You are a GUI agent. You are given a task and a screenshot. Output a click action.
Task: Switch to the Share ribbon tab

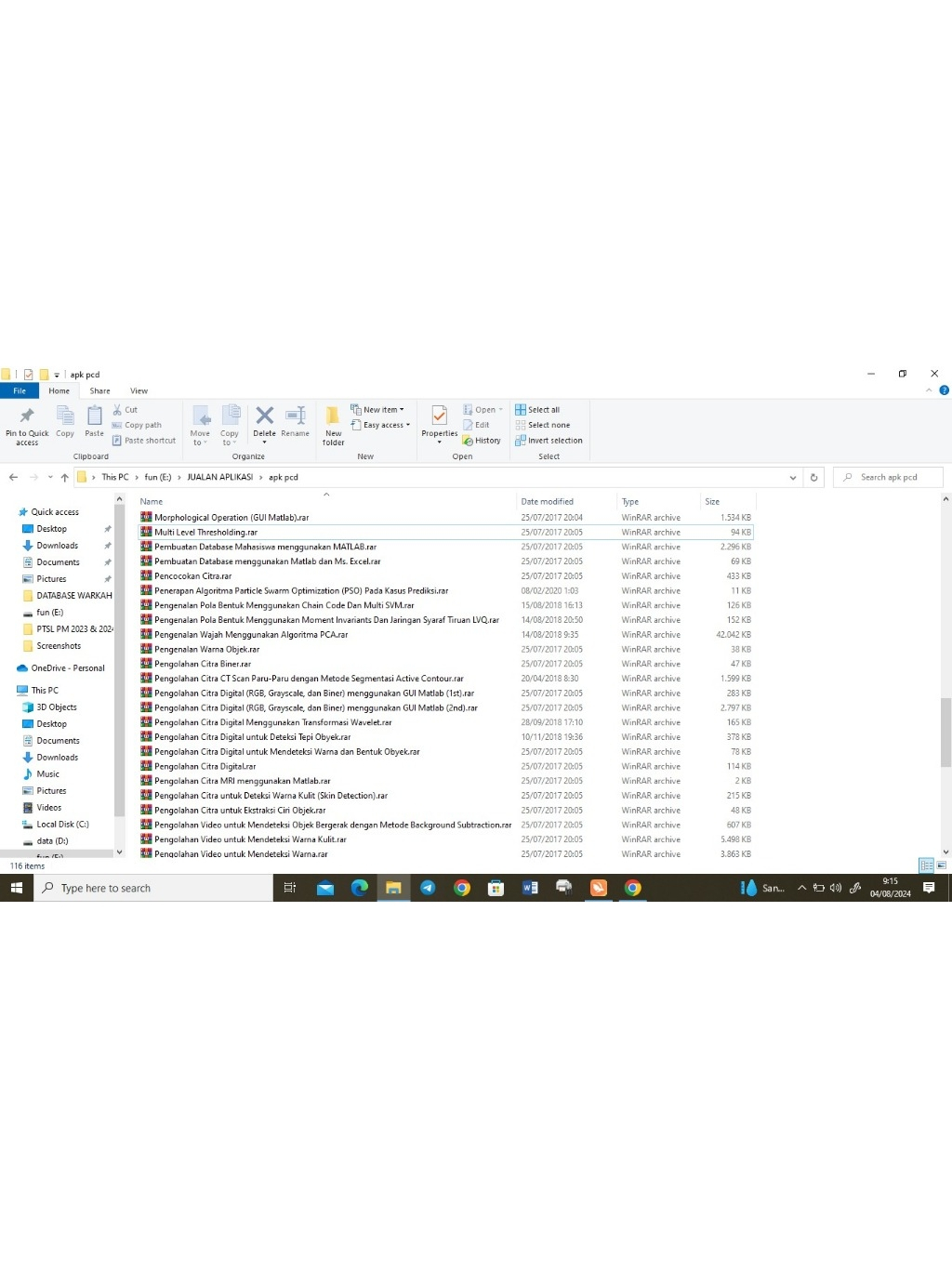pos(100,390)
